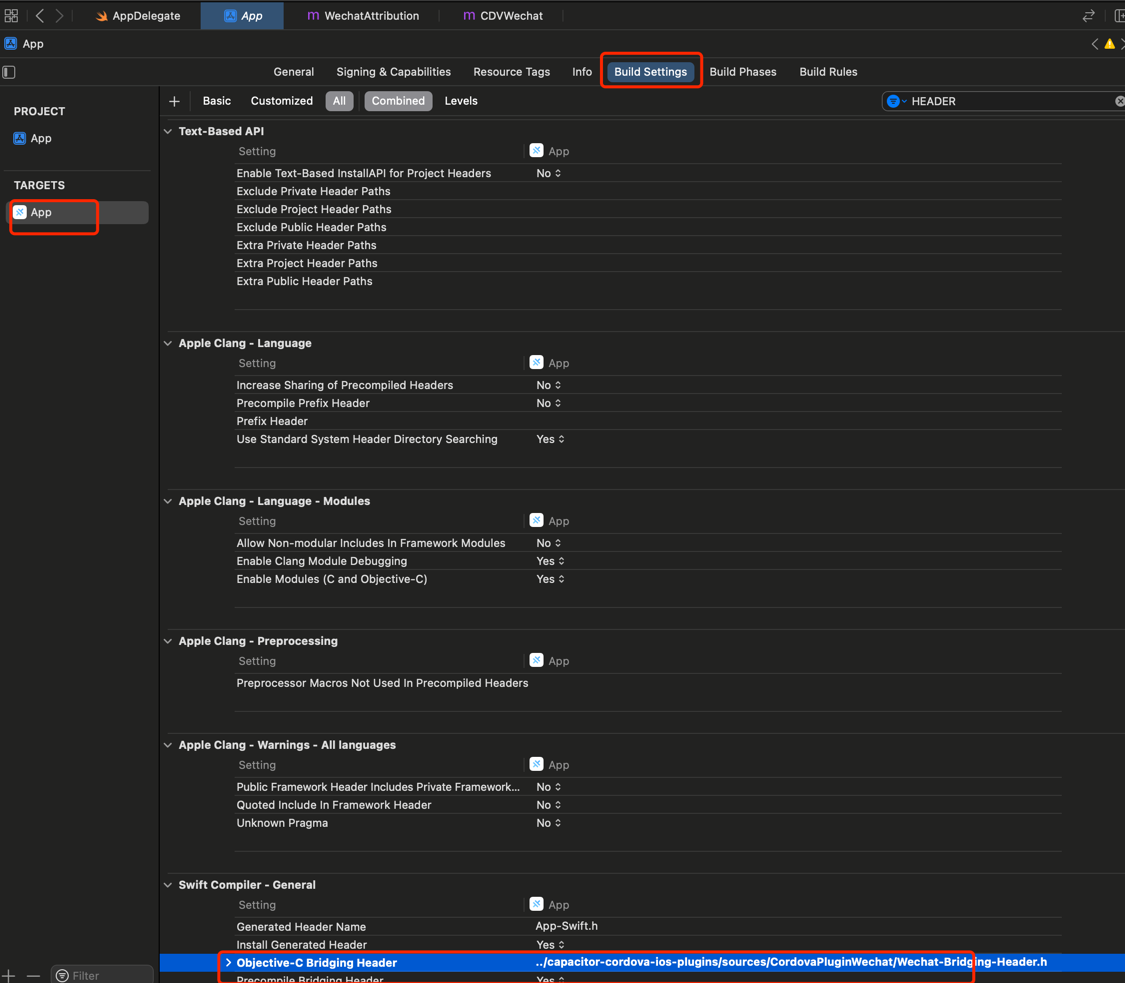
Task: Select the App target under TARGETS
Action: click(77, 212)
